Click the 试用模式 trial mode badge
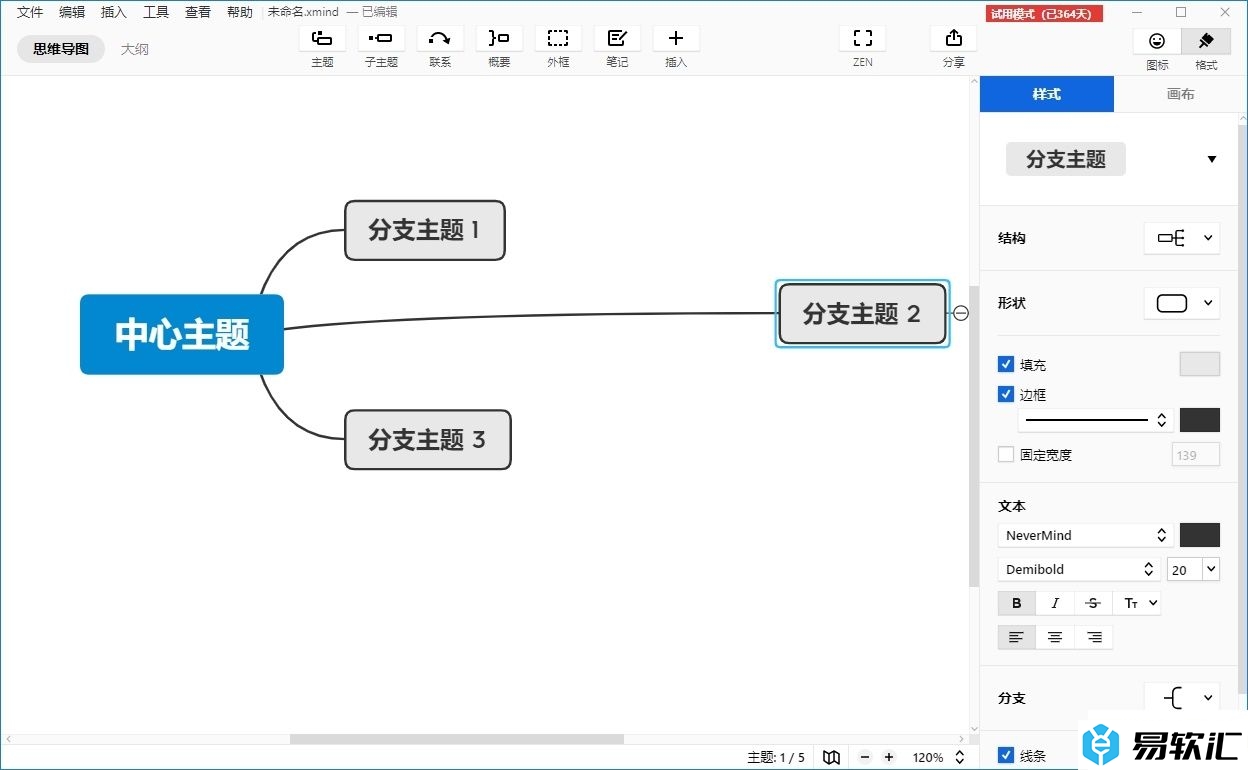This screenshot has height=770, width=1248. pyautogui.click(x=1044, y=13)
